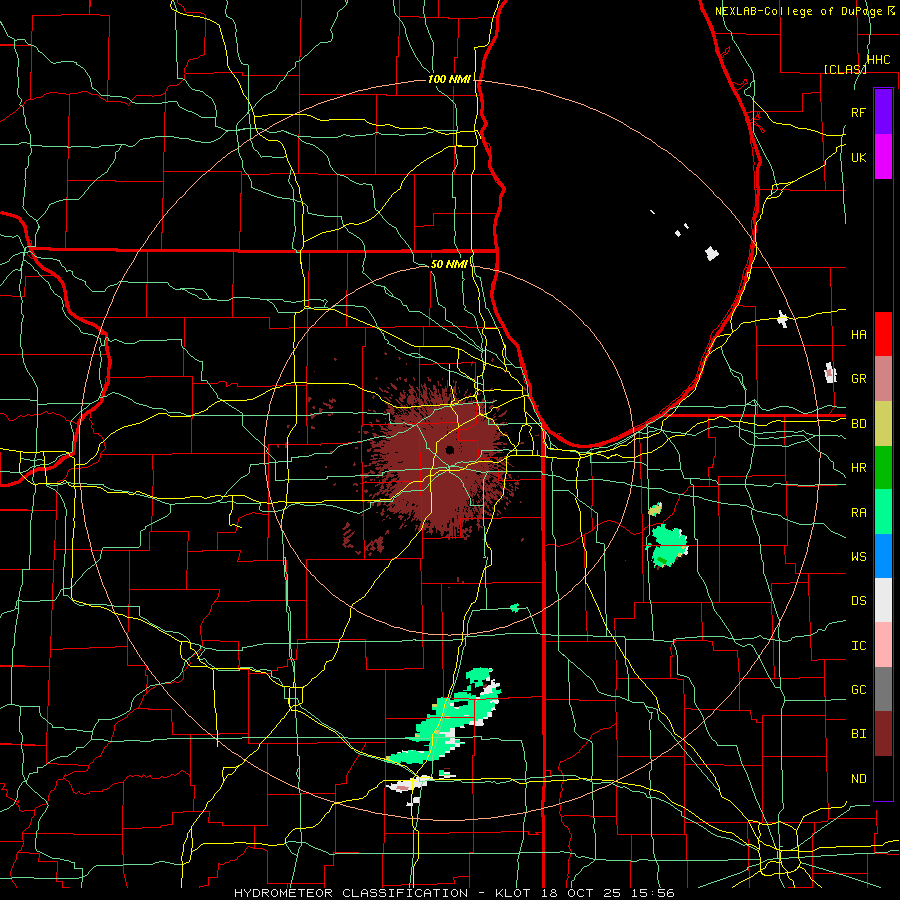
Task: Pick the RA bright green legend swatch
Action: (x=883, y=512)
